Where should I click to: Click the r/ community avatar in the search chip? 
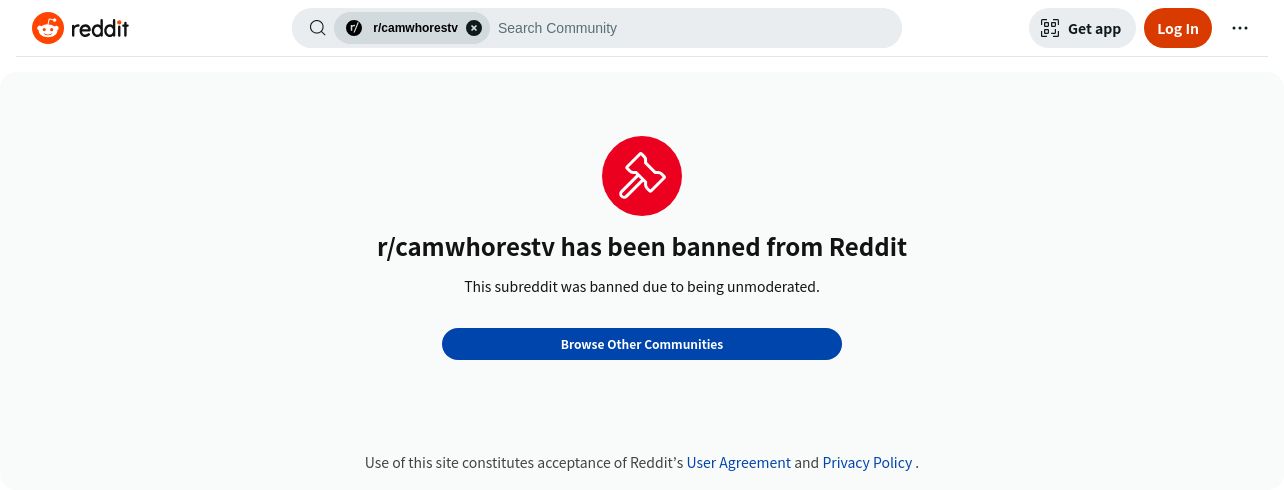pyautogui.click(x=353, y=28)
